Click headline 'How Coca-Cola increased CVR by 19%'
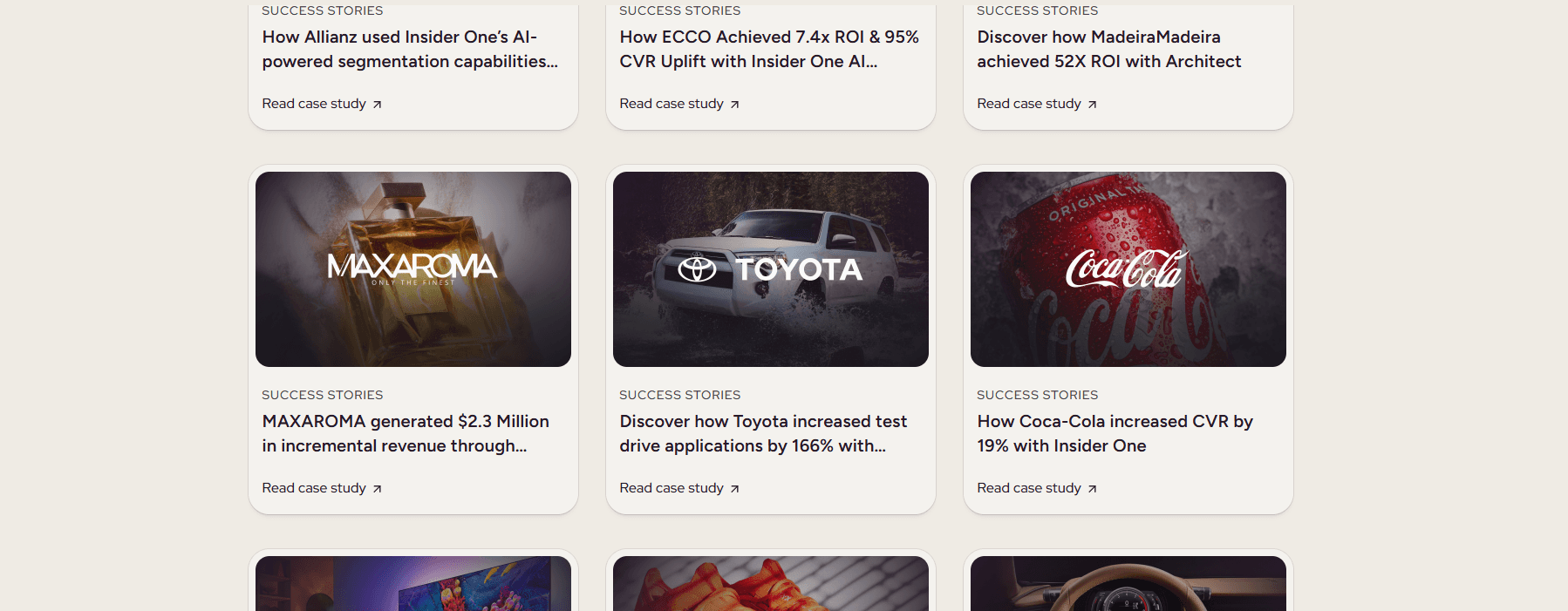The height and width of the screenshot is (611, 1568). point(1115,433)
